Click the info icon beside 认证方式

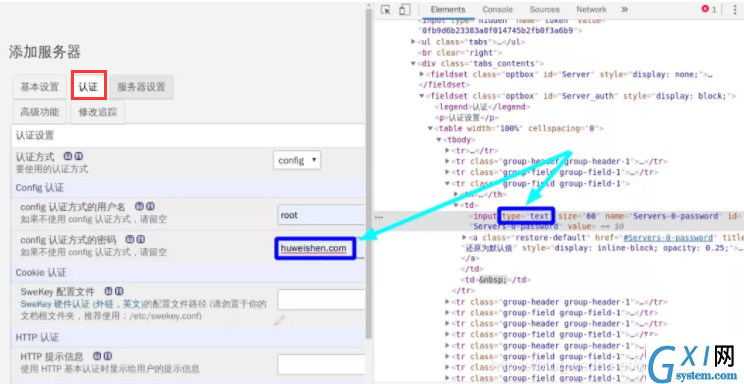(x=79, y=156)
